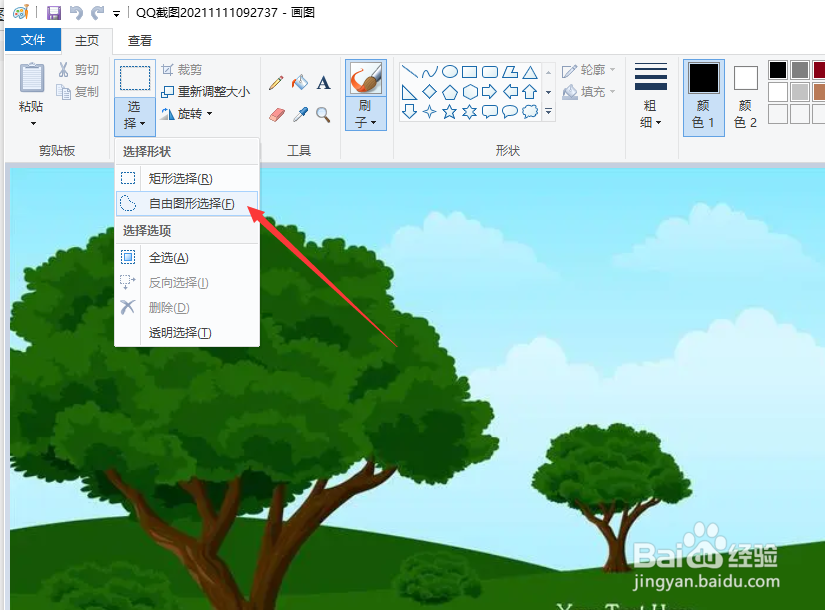Switch to the 查看 tab
Screen dimensions: 825x610
coord(139,40)
